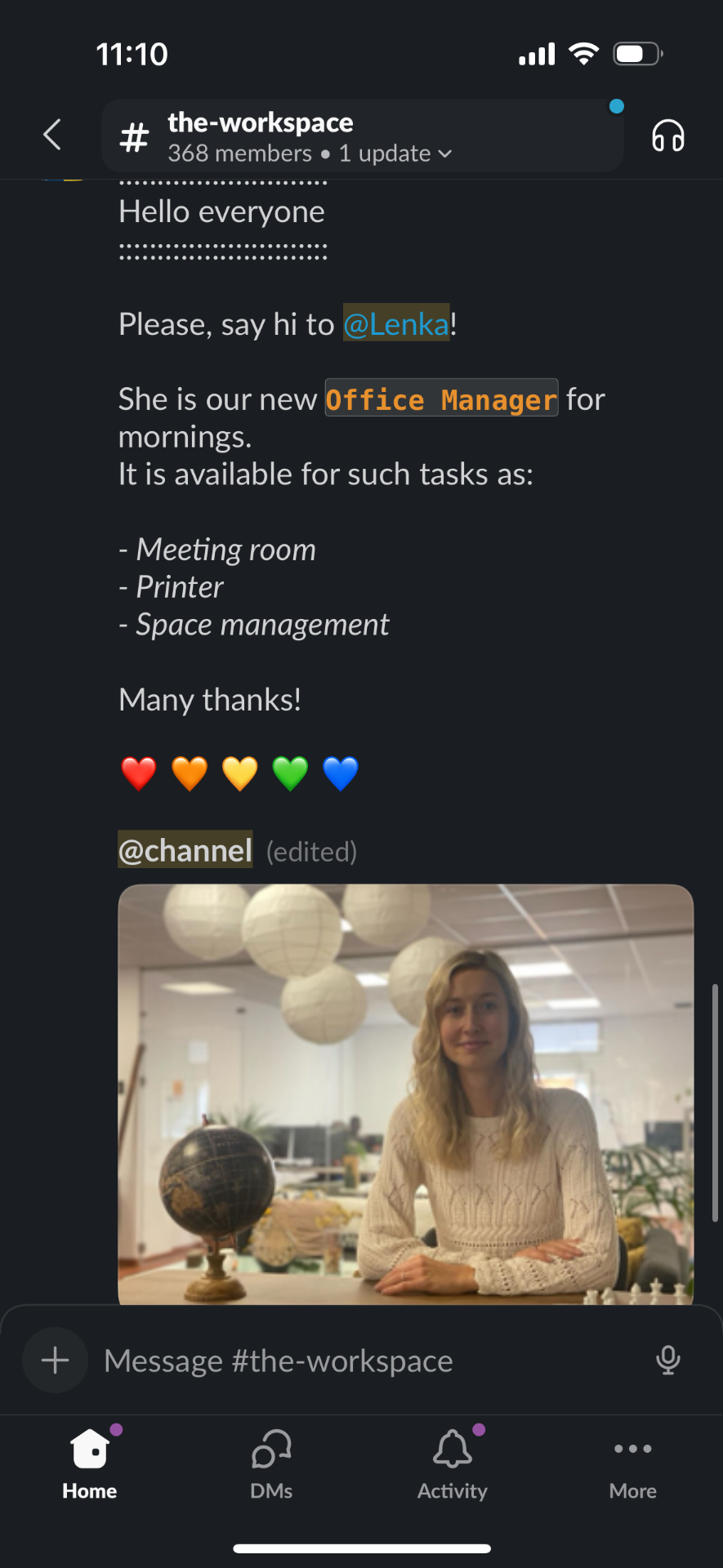Start a huddle with the headphones icon
Image resolution: width=723 pixels, height=1568 pixels.
click(x=667, y=136)
